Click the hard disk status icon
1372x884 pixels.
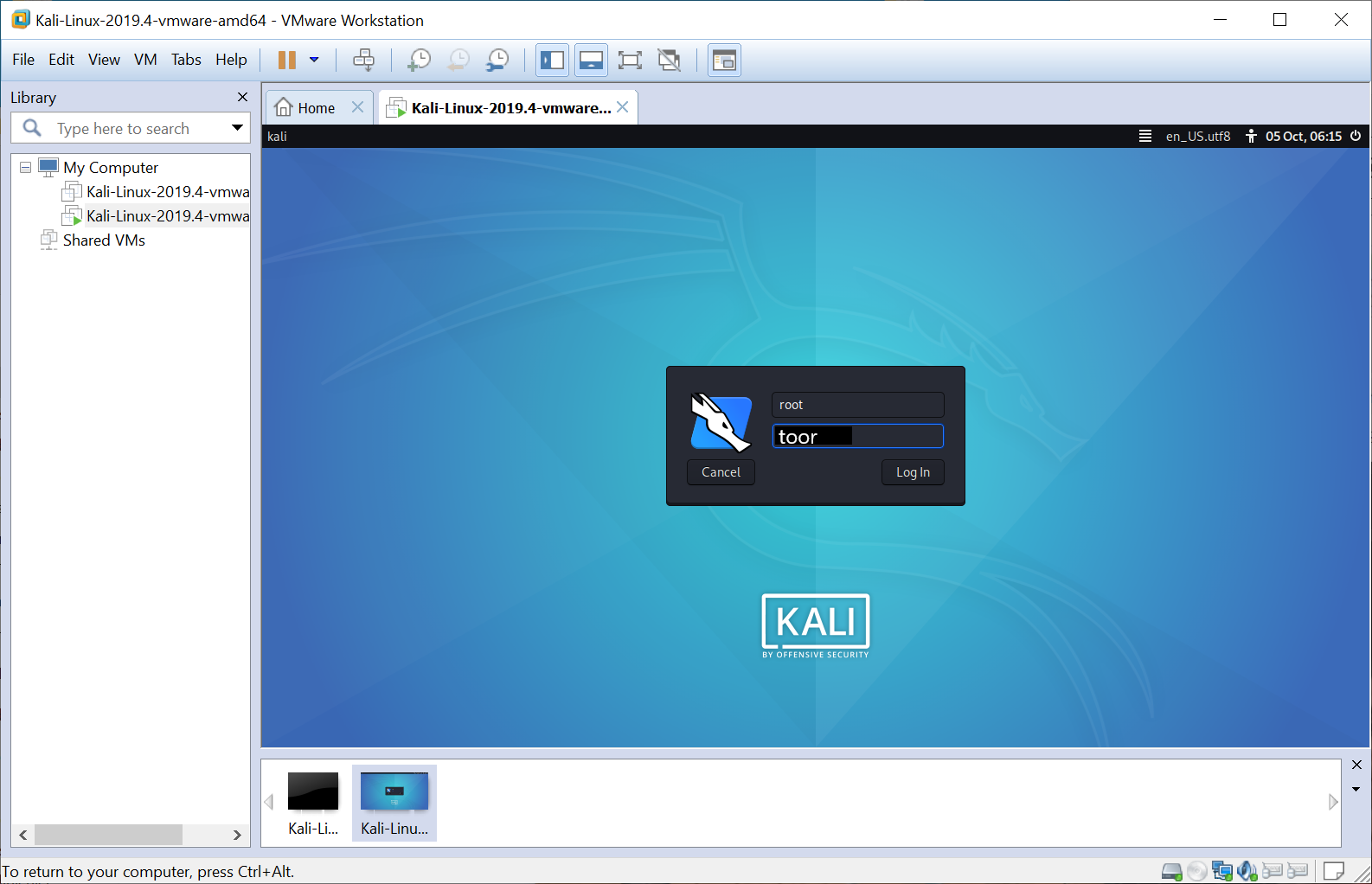[1171, 871]
